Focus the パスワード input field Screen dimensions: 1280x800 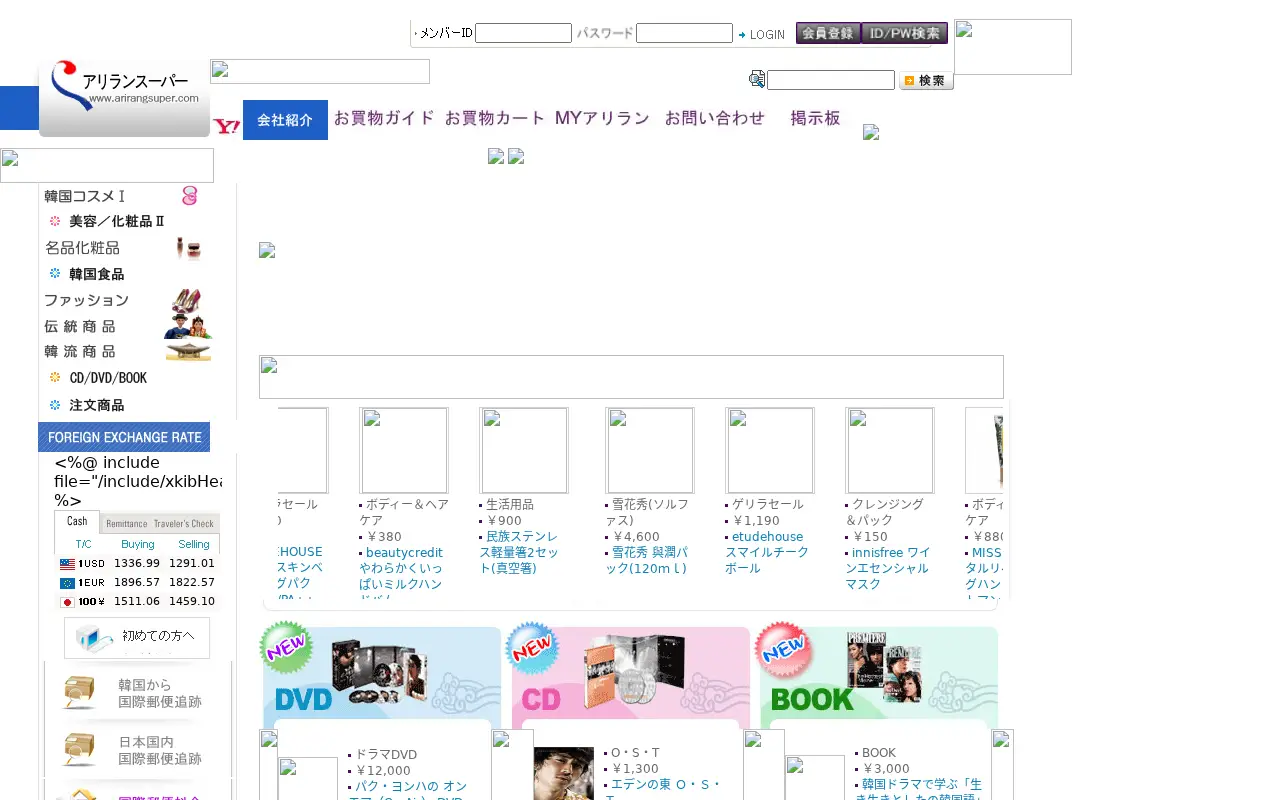point(684,33)
